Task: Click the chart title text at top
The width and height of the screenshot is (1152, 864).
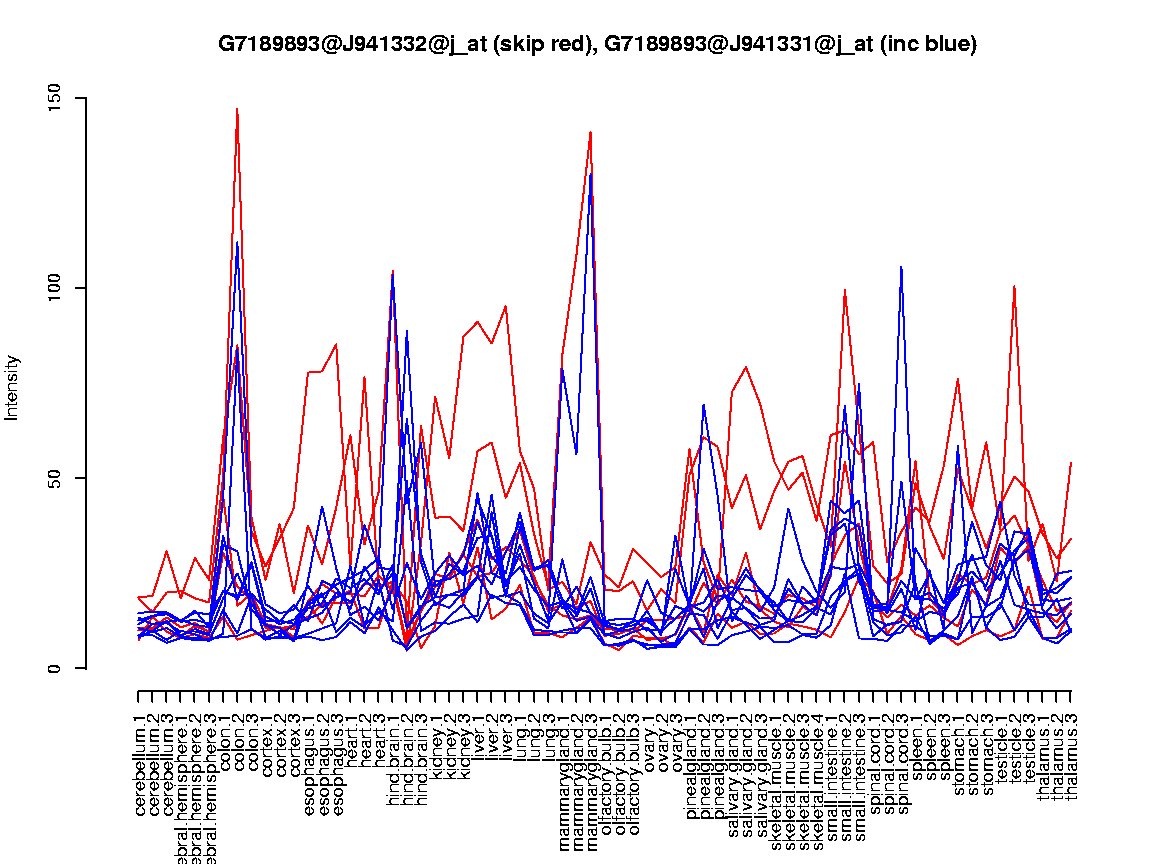Action: (597, 44)
